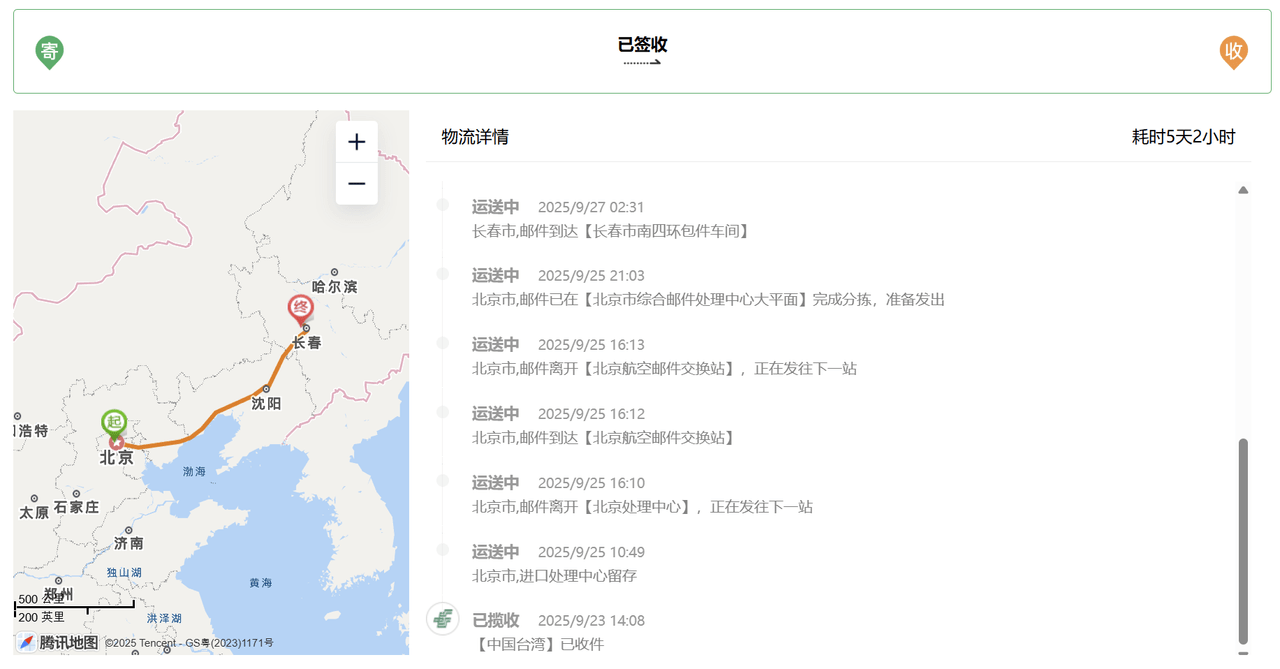Click the 物流详情 section title
This screenshot has height=669, width=1280.
475,137
